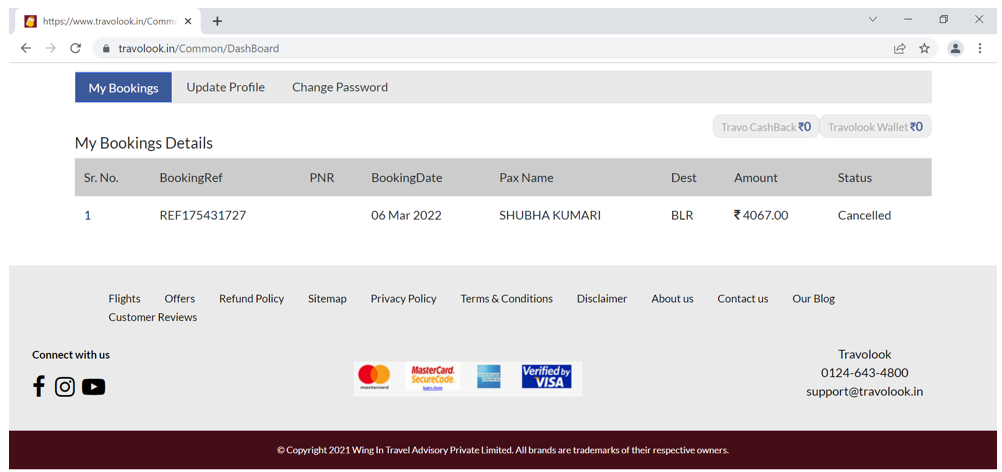Switch to Change Password tab
The height and width of the screenshot is (472, 1002).
click(339, 87)
